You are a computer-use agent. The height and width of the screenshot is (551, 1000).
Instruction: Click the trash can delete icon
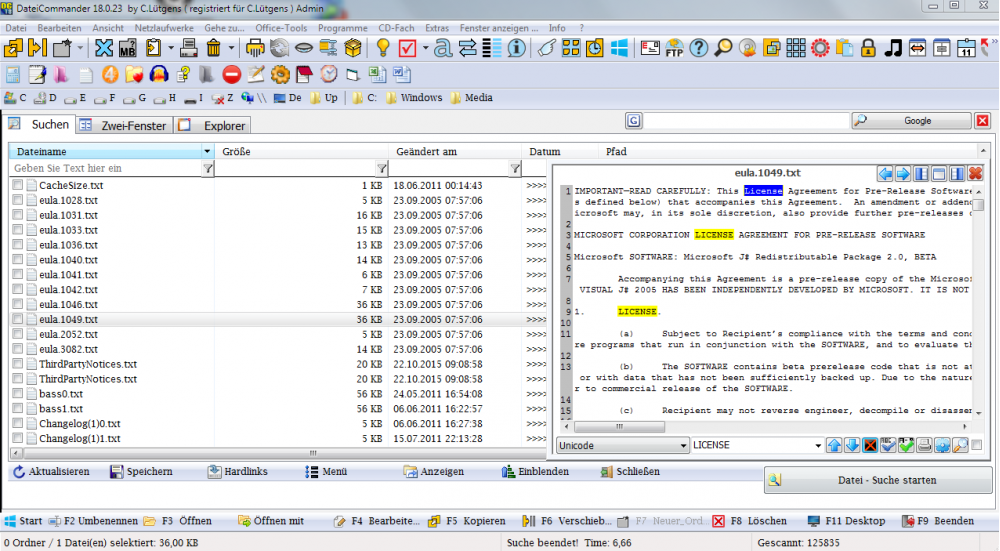click(213, 48)
